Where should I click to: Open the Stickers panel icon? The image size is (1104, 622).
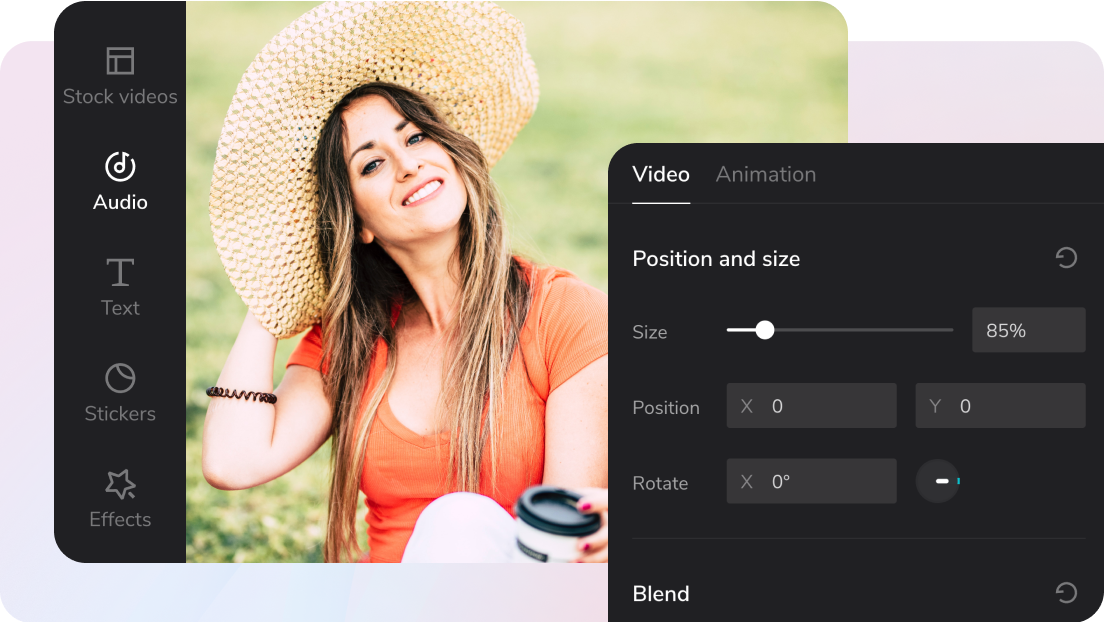[120, 378]
